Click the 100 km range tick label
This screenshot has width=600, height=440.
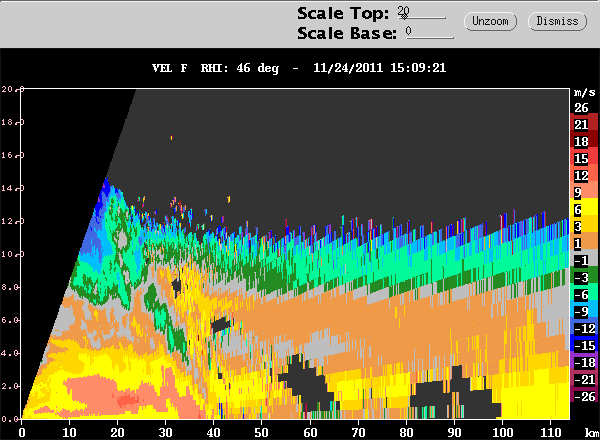click(x=502, y=433)
